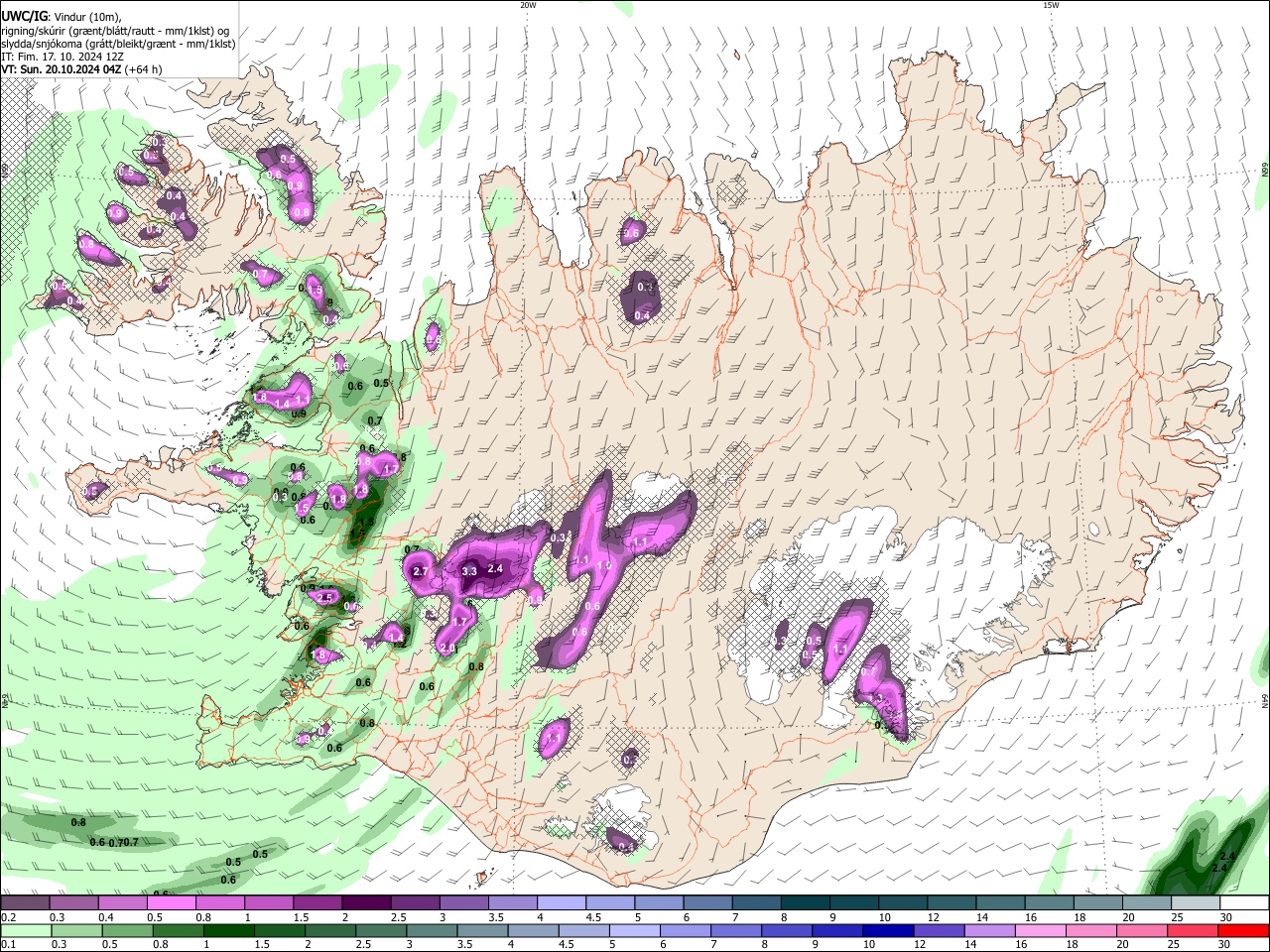Select the dark blue 10 swatch in lower scale
The width and height of the screenshot is (1270, 952).
[x=886, y=930]
